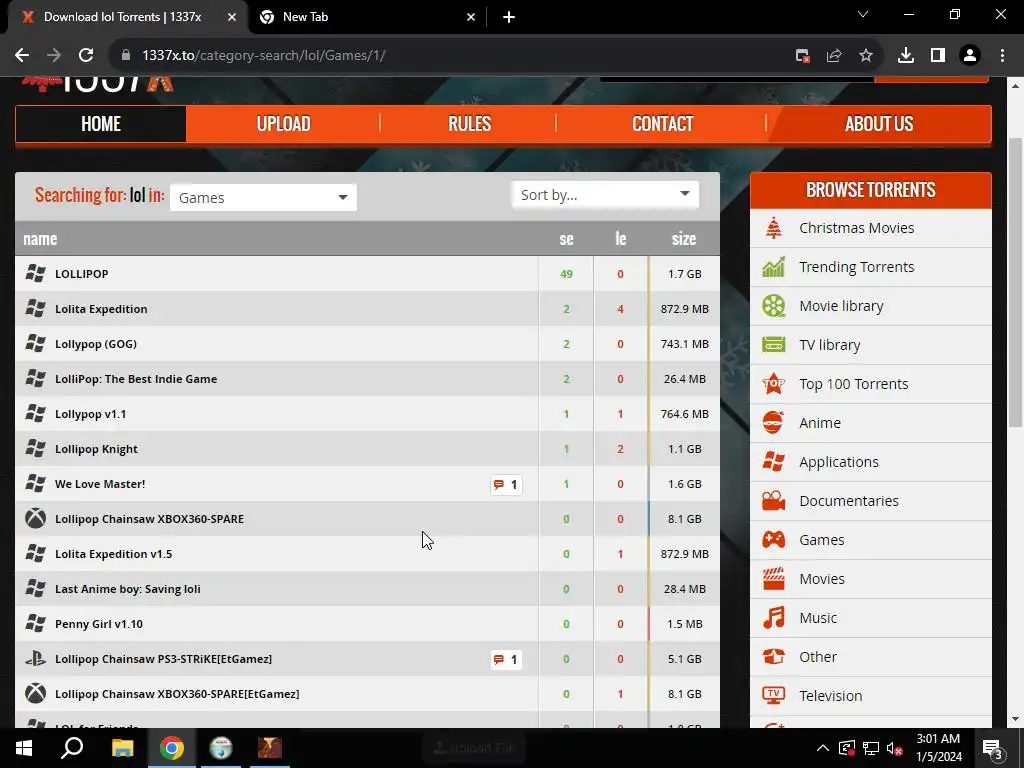Image resolution: width=1024 pixels, height=768 pixels.
Task: Click the Applications windows flag icon
Action: click(774, 462)
